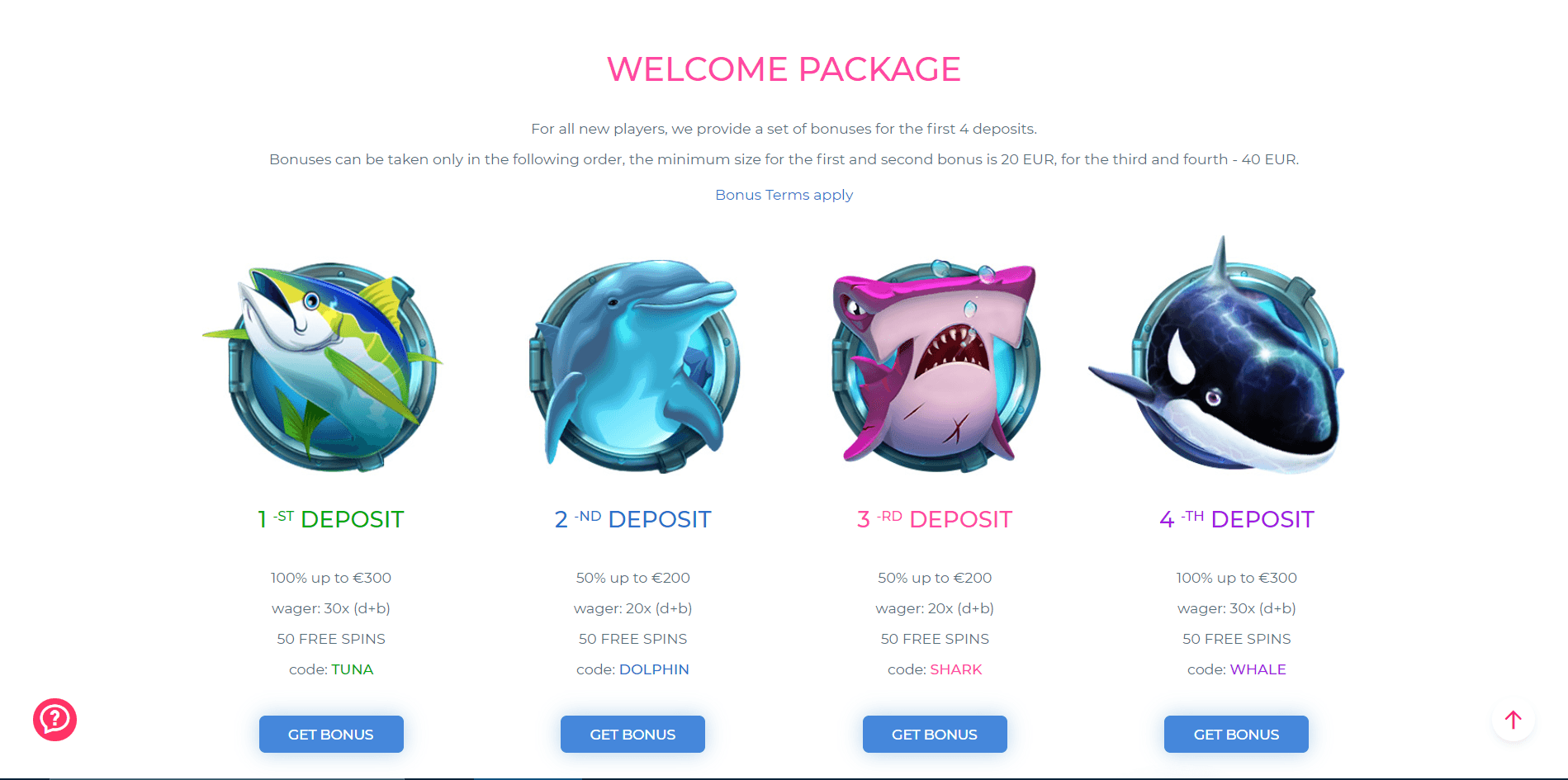This screenshot has height=780, width=1568.
Task: Click the SHARK bonus code
Action: pos(956,669)
